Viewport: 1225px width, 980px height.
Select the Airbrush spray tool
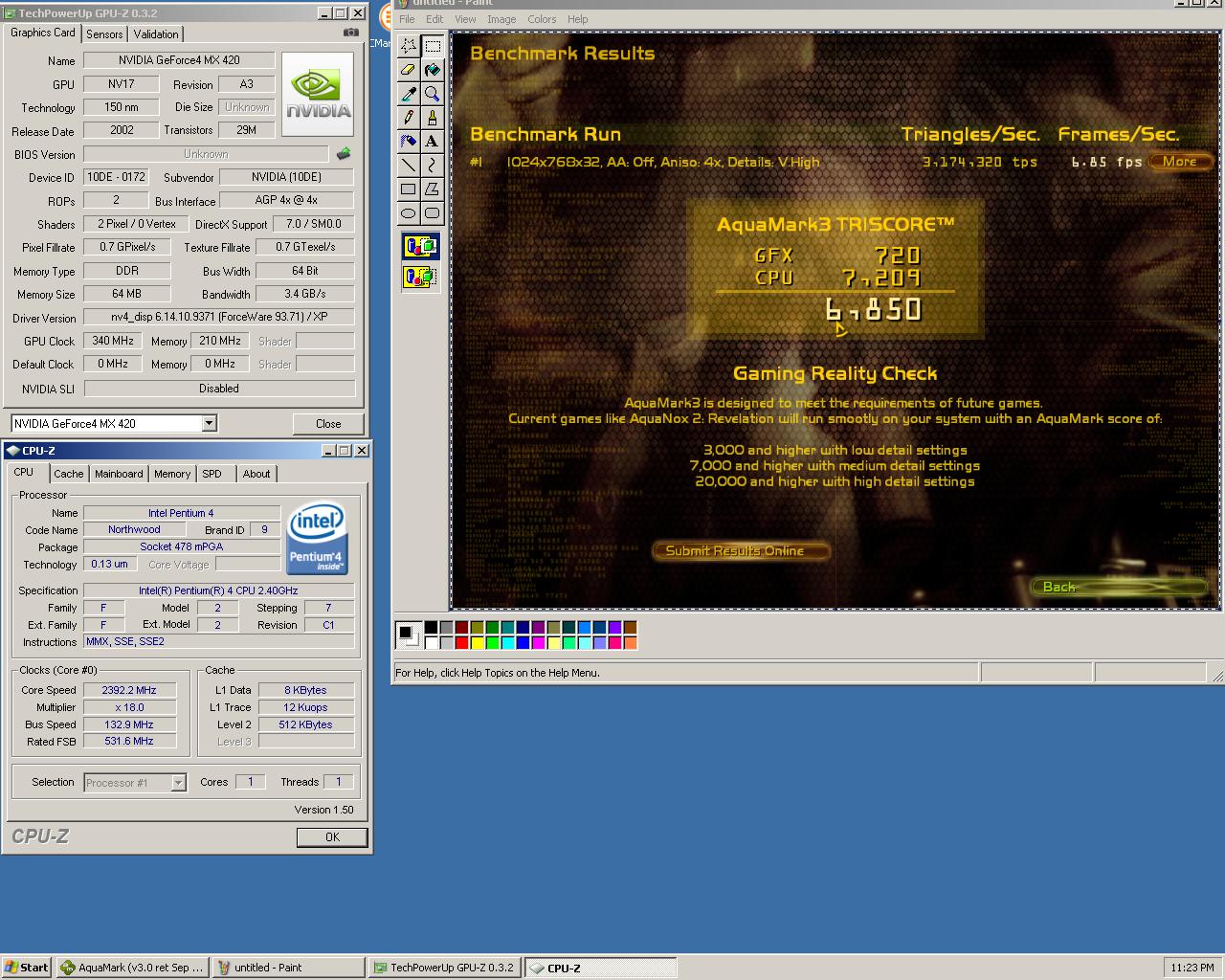(409, 141)
